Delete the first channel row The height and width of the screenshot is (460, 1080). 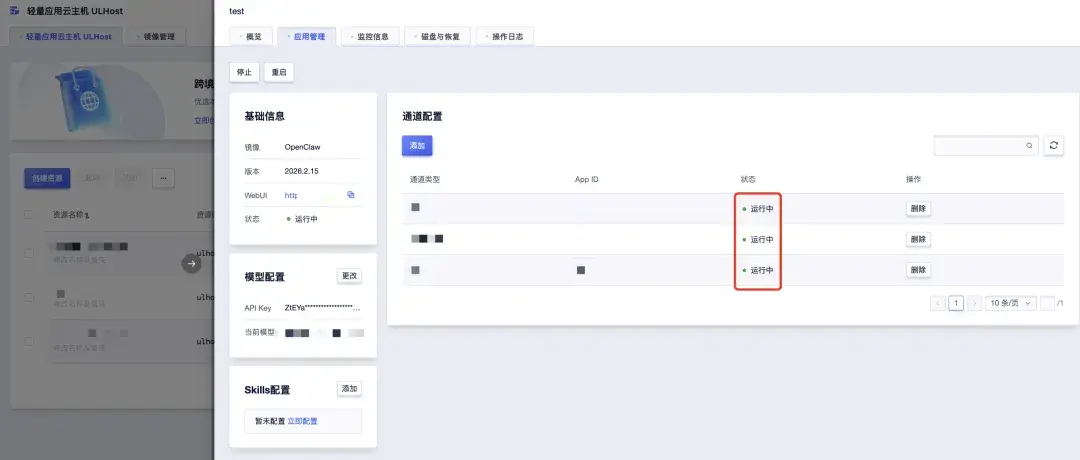coord(918,208)
